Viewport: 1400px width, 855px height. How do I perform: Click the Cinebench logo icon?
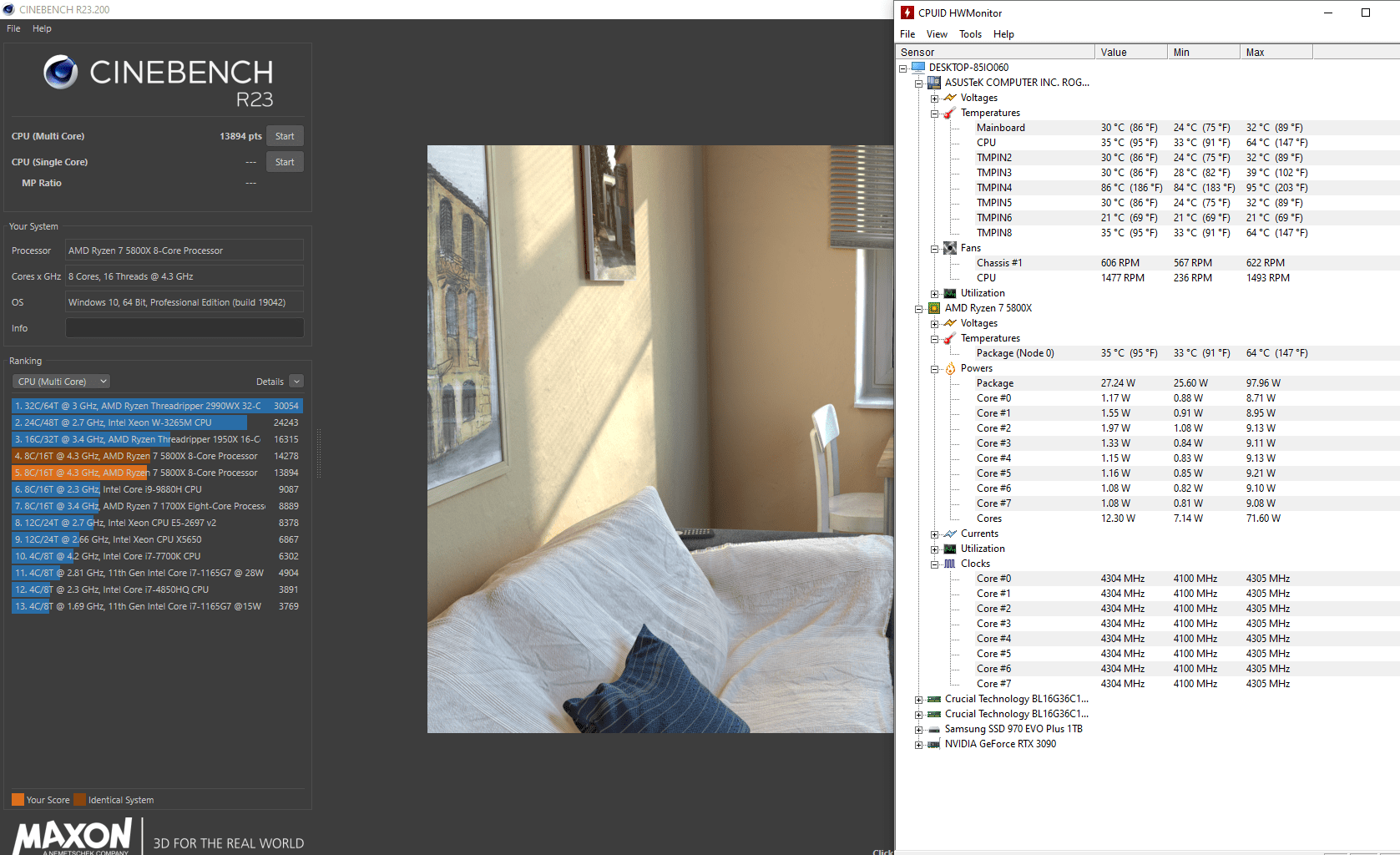pyautogui.click(x=61, y=73)
